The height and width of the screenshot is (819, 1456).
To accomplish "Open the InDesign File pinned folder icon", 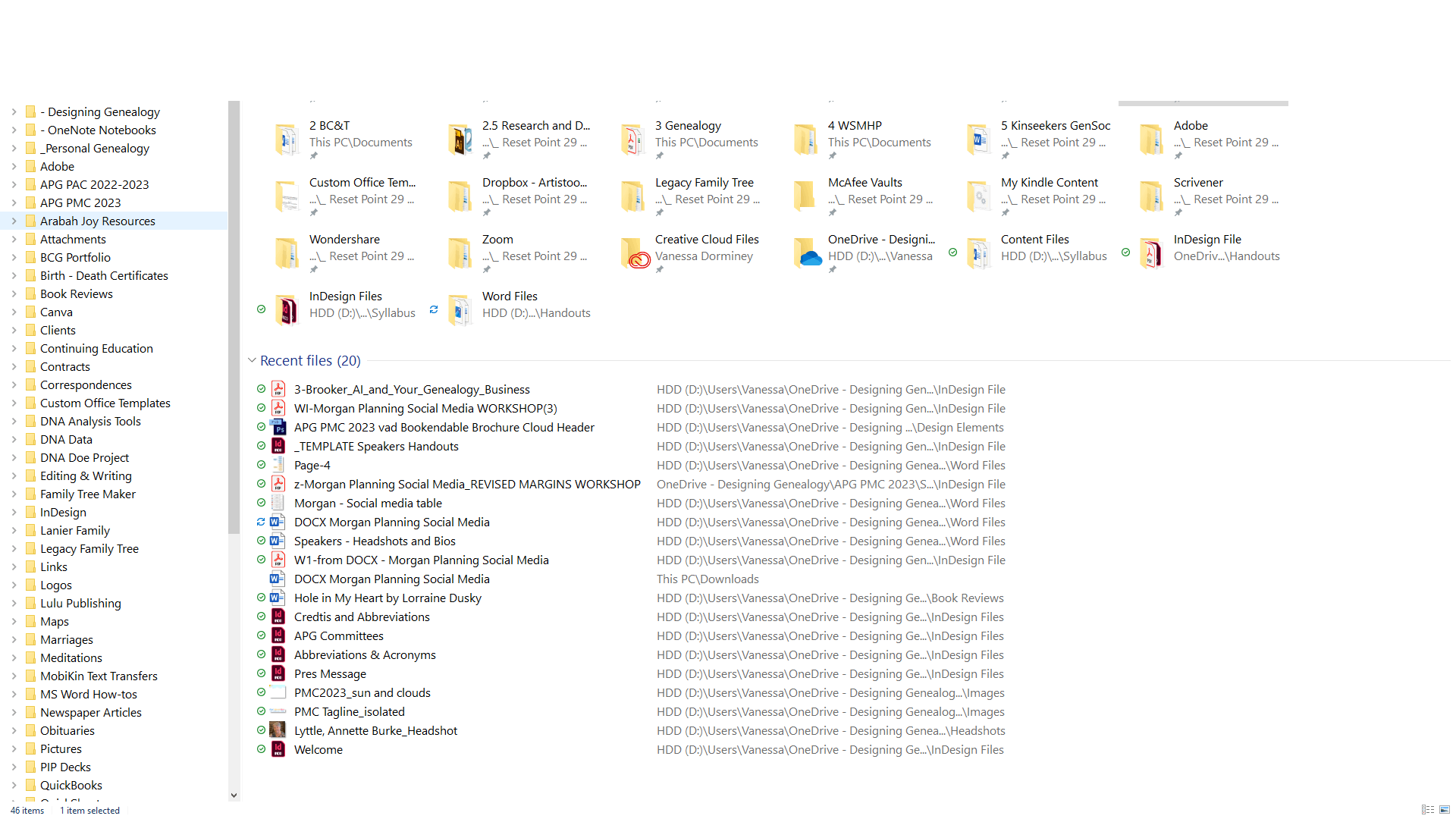I will [1151, 253].
